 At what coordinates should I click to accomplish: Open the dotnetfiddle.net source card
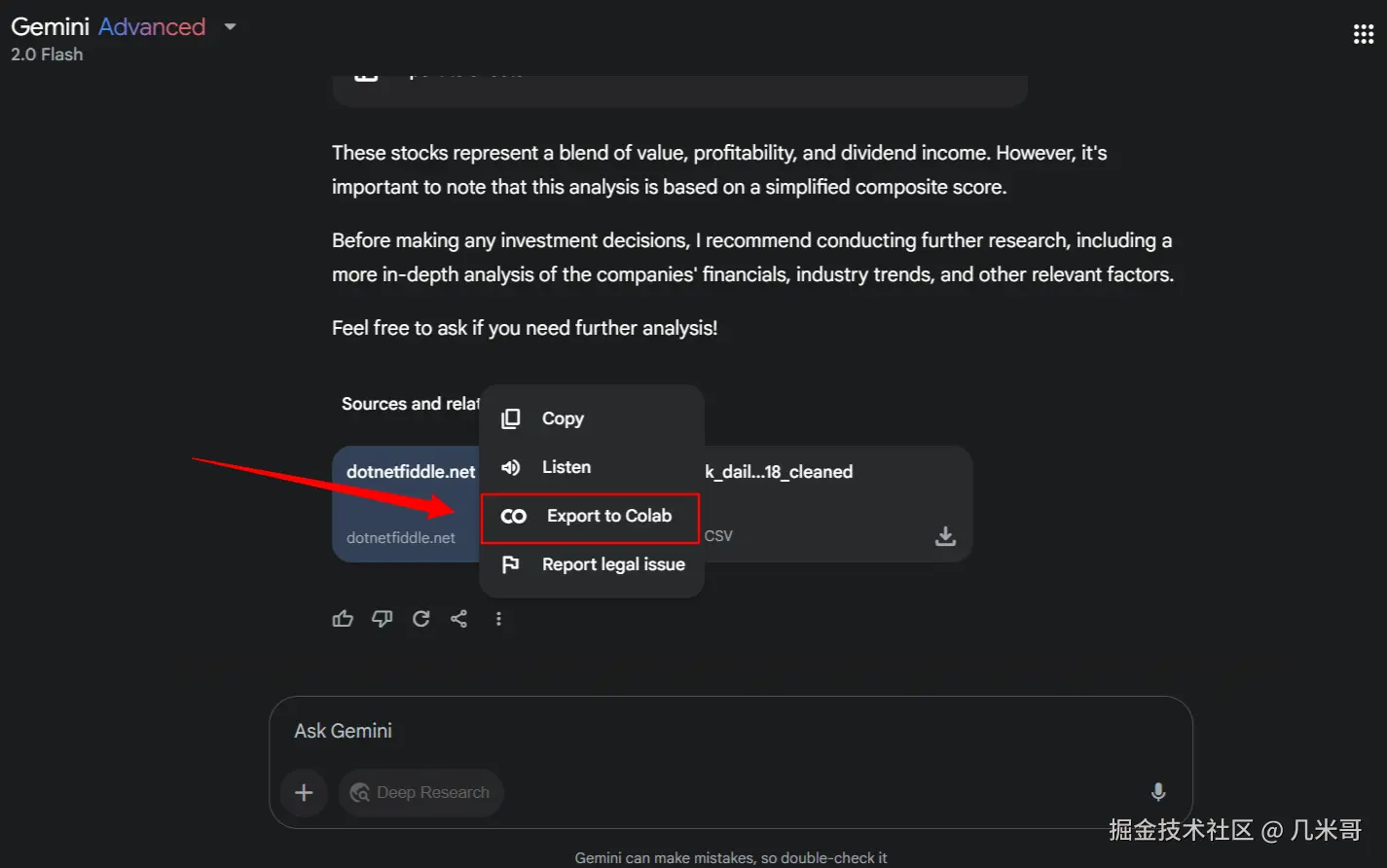(x=407, y=504)
